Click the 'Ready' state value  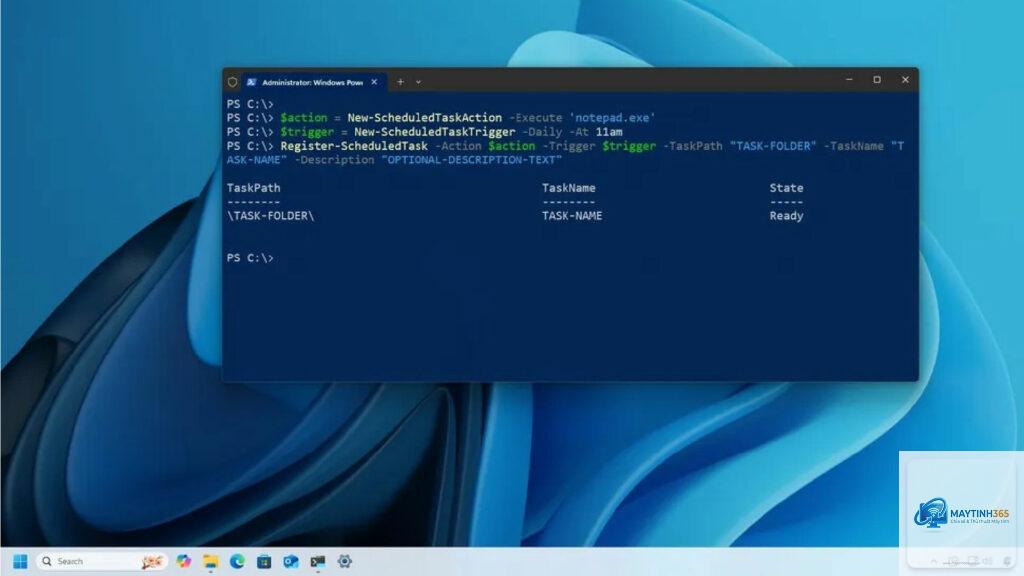pos(786,216)
